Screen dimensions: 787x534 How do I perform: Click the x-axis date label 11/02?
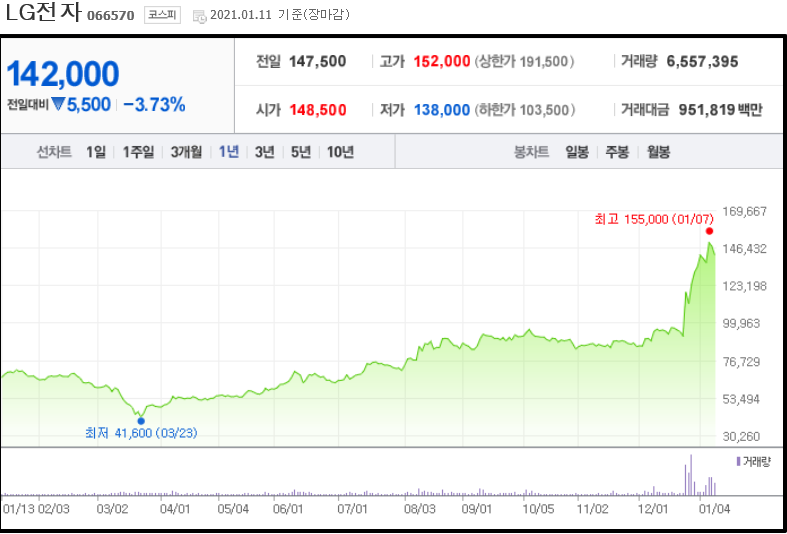pyautogui.click(x=593, y=509)
